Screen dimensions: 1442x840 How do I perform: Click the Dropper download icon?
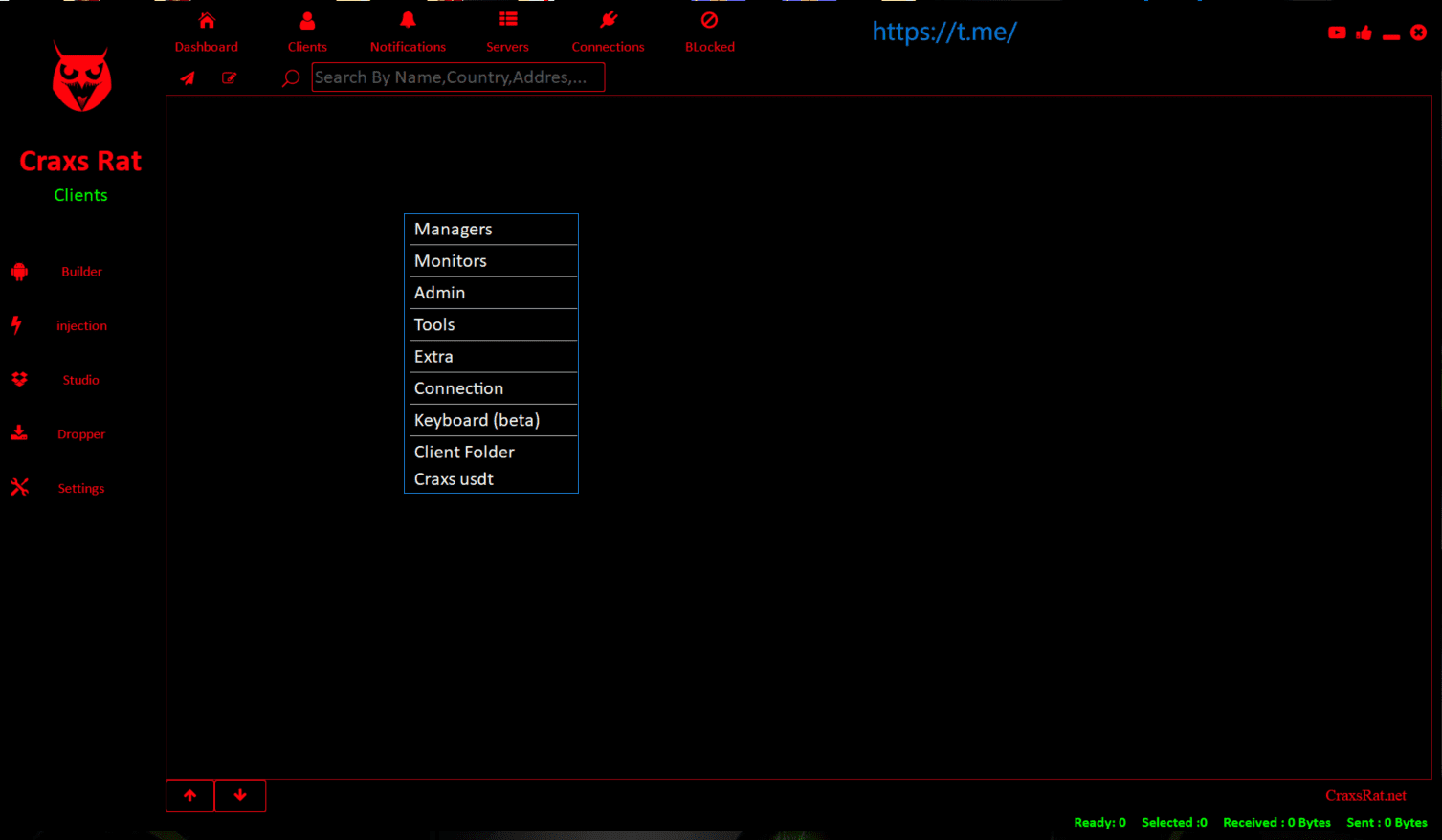[x=19, y=433]
